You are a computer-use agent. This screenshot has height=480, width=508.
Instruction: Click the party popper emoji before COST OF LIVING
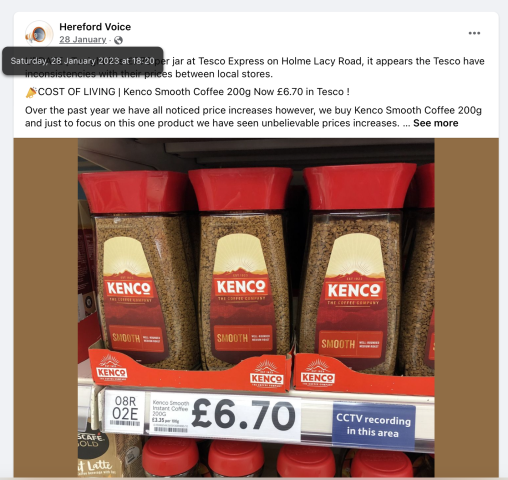[31, 92]
